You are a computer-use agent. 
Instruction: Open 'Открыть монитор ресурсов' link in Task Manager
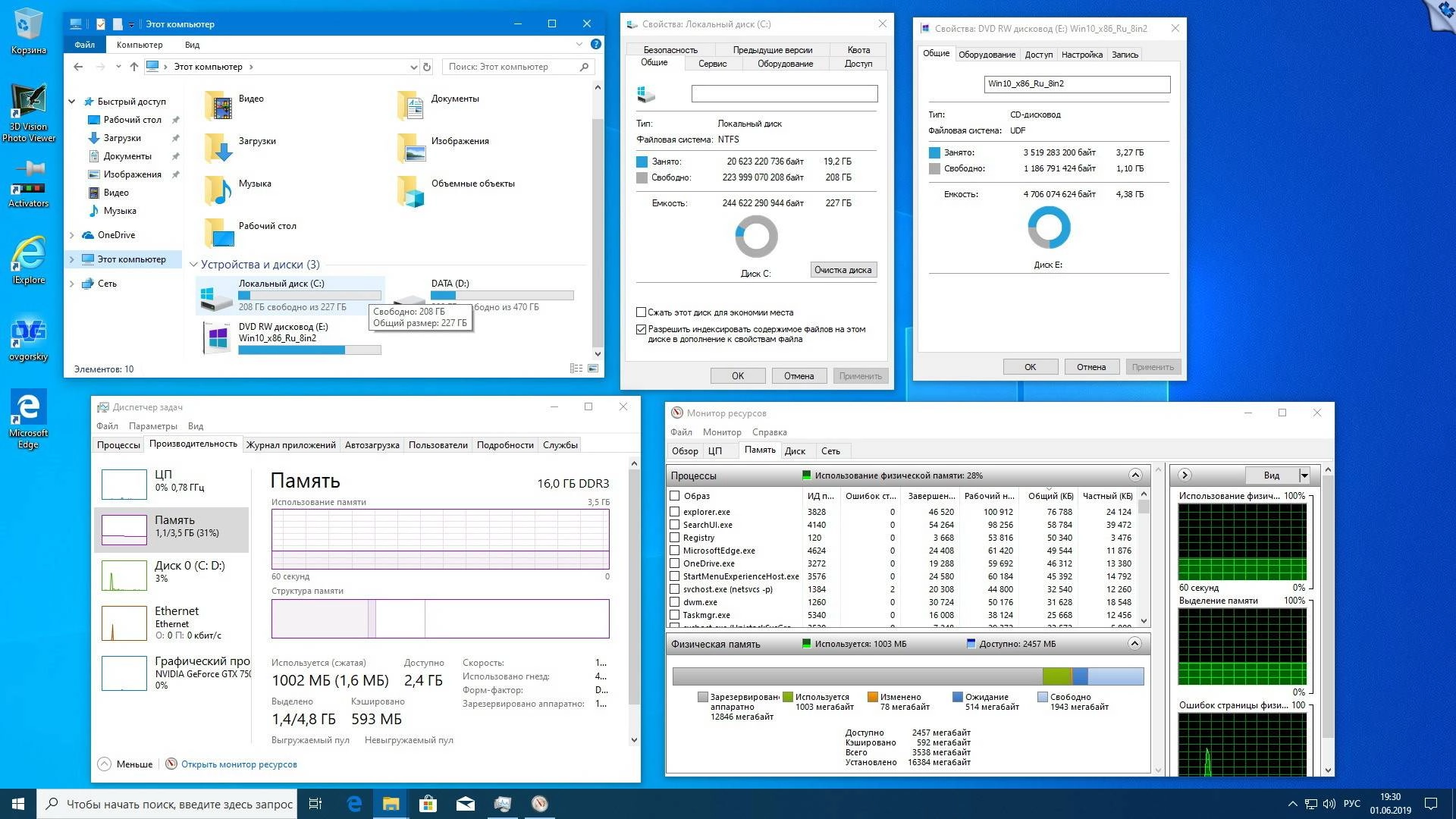point(238,764)
